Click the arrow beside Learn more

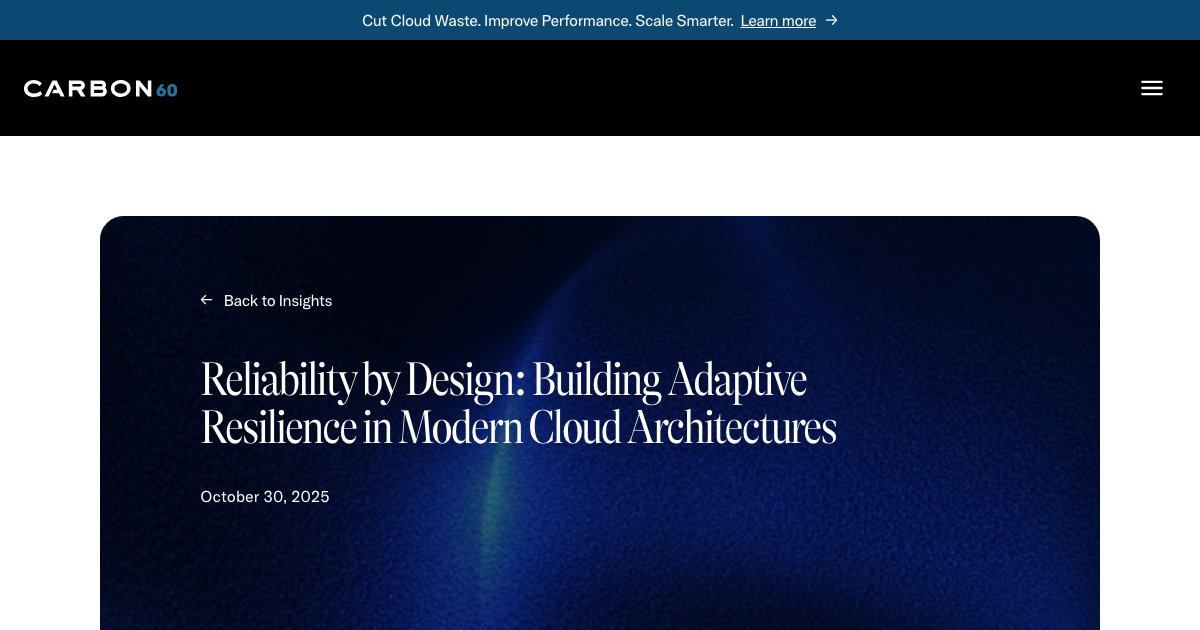(831, 20)
